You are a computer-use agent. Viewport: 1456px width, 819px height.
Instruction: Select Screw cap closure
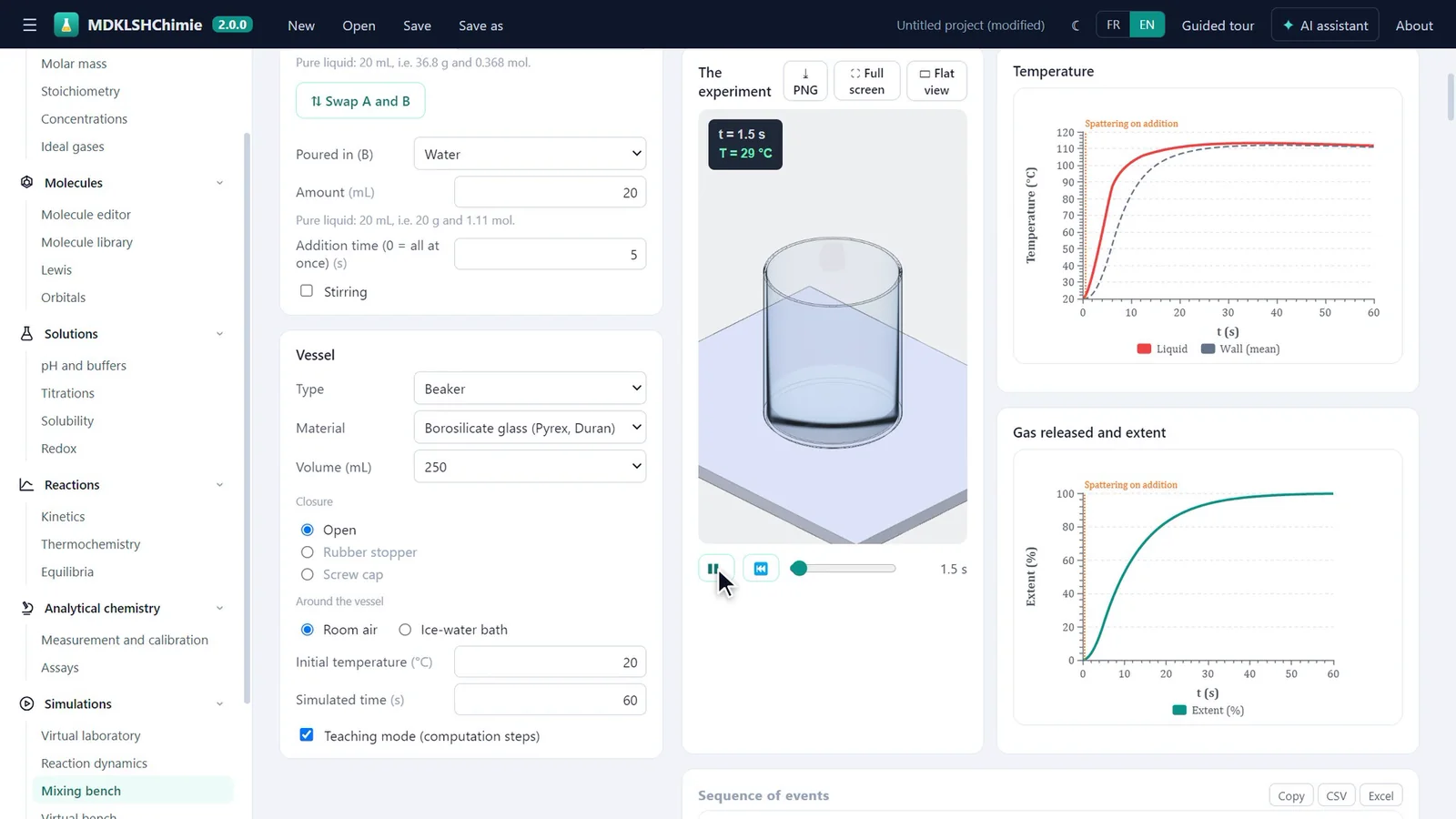pyautogui.click(x=308, y=575)
